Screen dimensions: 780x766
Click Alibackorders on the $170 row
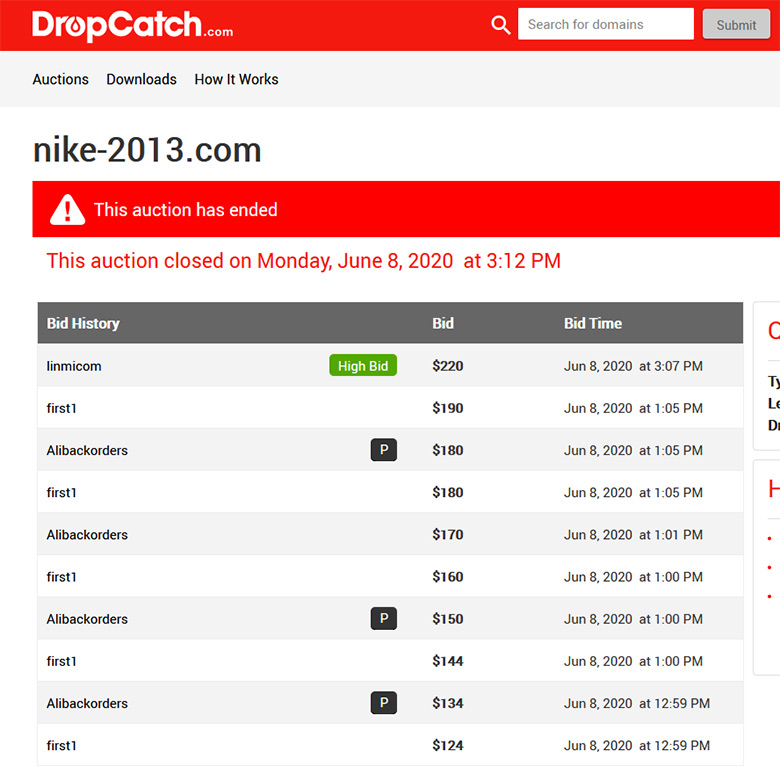tap(87, 535)
